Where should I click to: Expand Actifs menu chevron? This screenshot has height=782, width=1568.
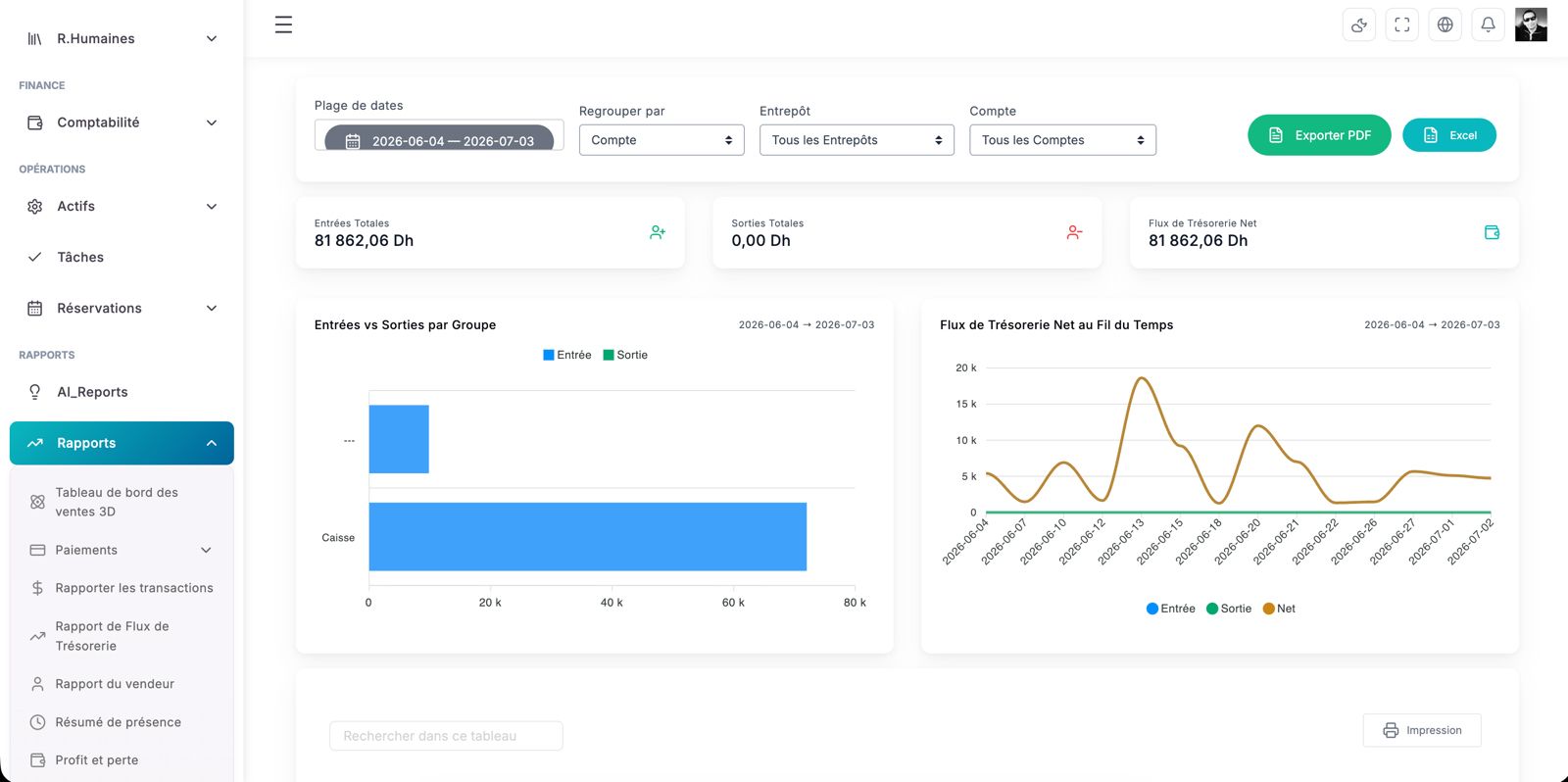(211, 206)
